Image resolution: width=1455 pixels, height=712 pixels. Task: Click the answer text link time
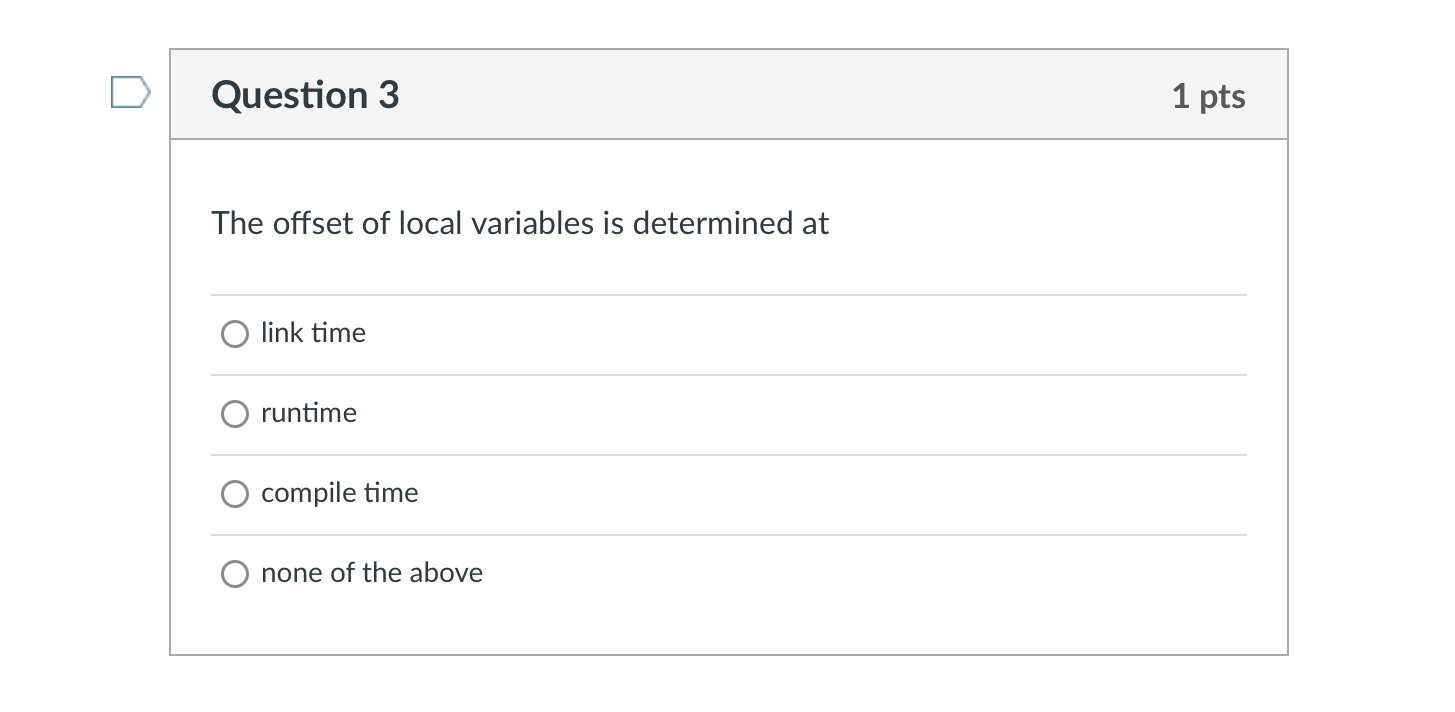pyautogui.click(x=313, y=333)
